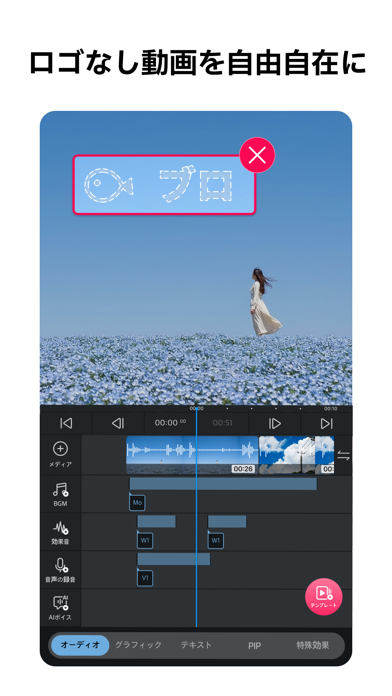Jump to the end of the timeline

(x=327, y=423)
